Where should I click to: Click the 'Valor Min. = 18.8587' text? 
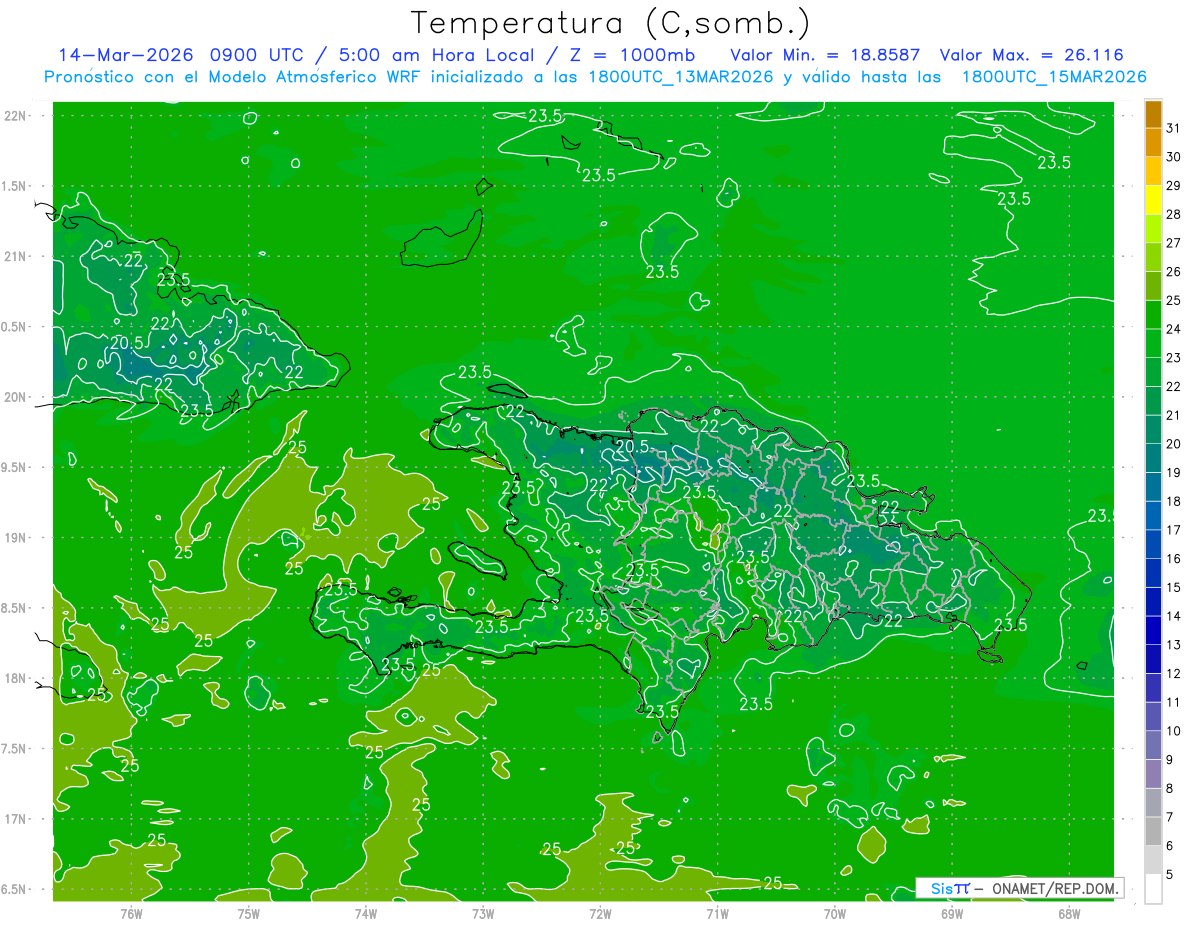pos(825,55)
